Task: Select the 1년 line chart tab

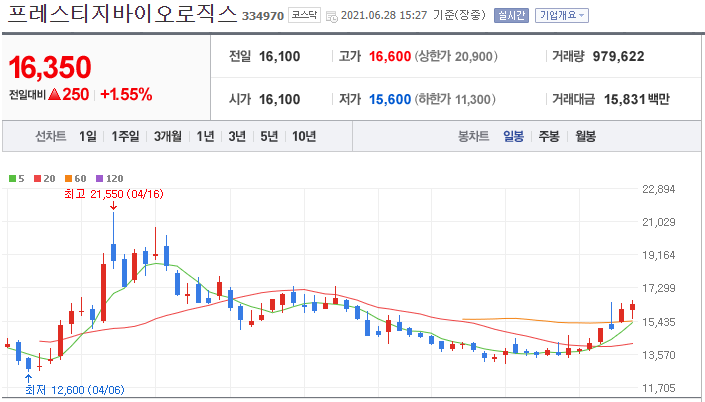Action: 205,136
